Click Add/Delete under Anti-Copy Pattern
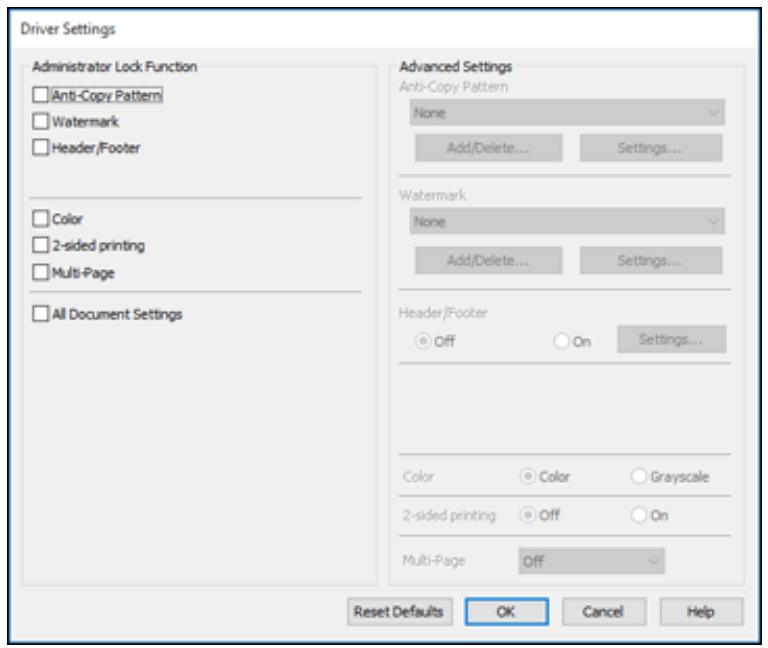Screen dimensions: 768x648 pos(488,148)
